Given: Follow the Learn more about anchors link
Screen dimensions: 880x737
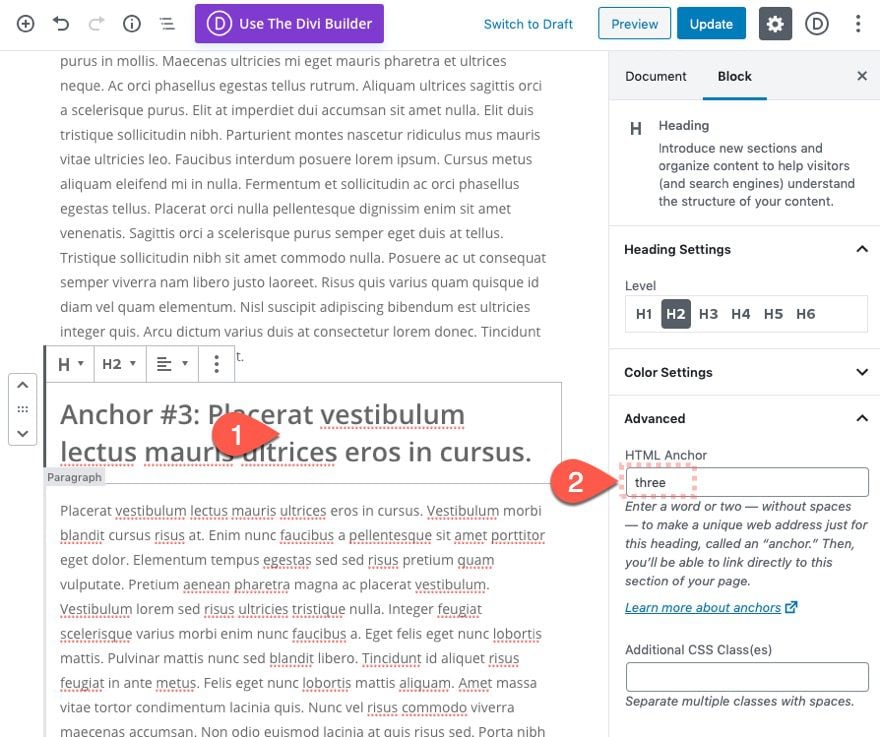Looking at the screenshot, I should click(703, 608).
